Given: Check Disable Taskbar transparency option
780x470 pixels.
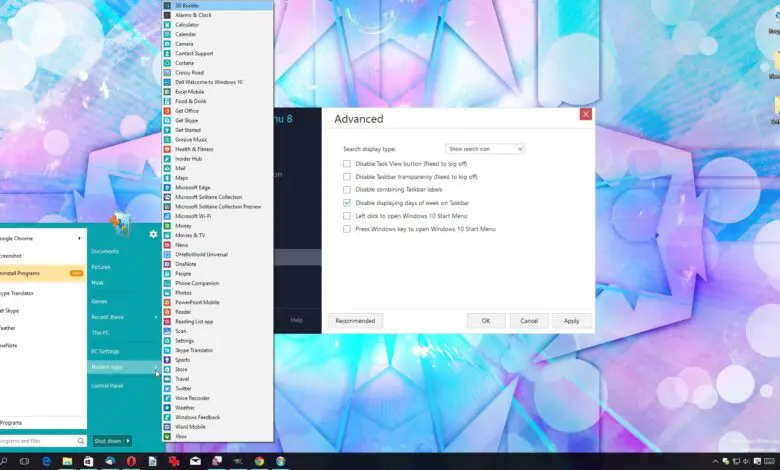Looking at the screenshot, I should pyautogui.click(x=347, y=177).
